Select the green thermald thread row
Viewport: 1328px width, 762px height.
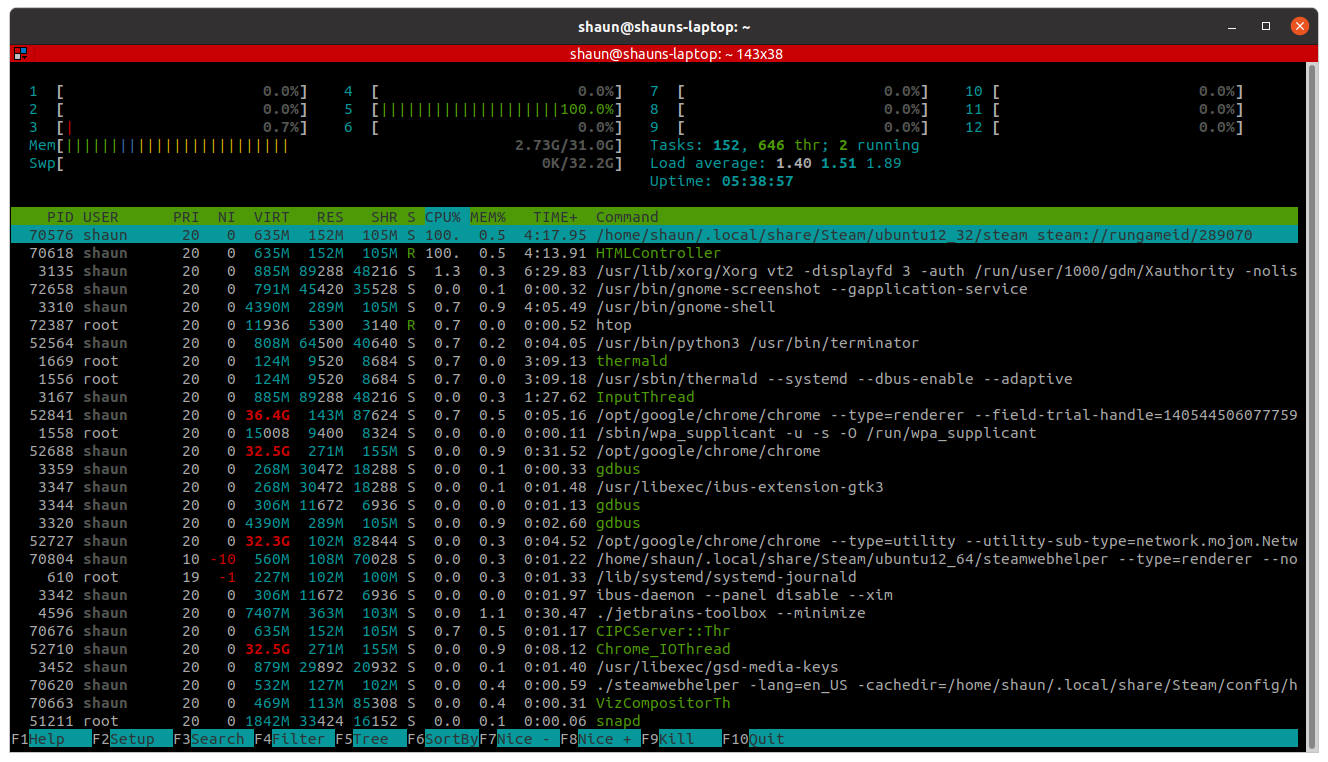click(x=654, y=361)
